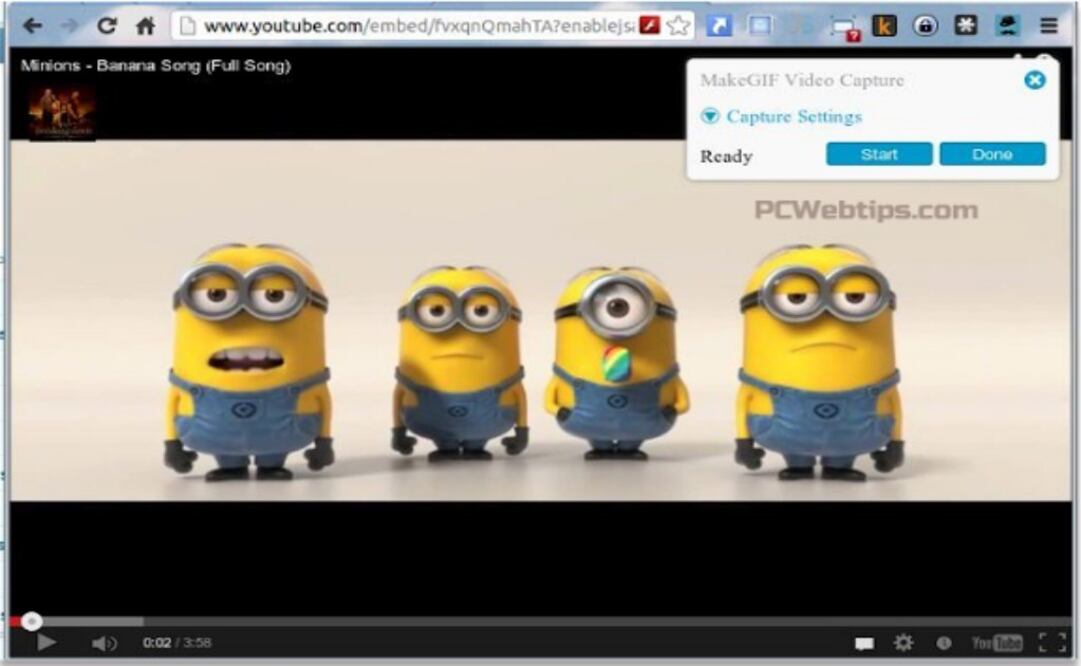
Task: Reload the page with the refresh icon
Action: (x=107, y=26)
